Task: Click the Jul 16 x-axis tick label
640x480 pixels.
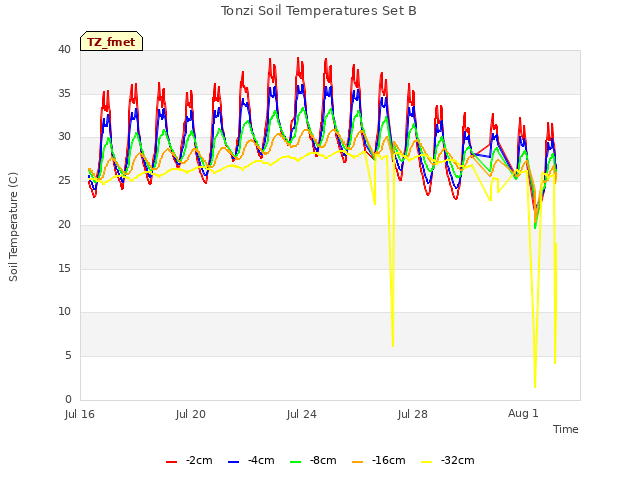Action: [x=80, y=414]
